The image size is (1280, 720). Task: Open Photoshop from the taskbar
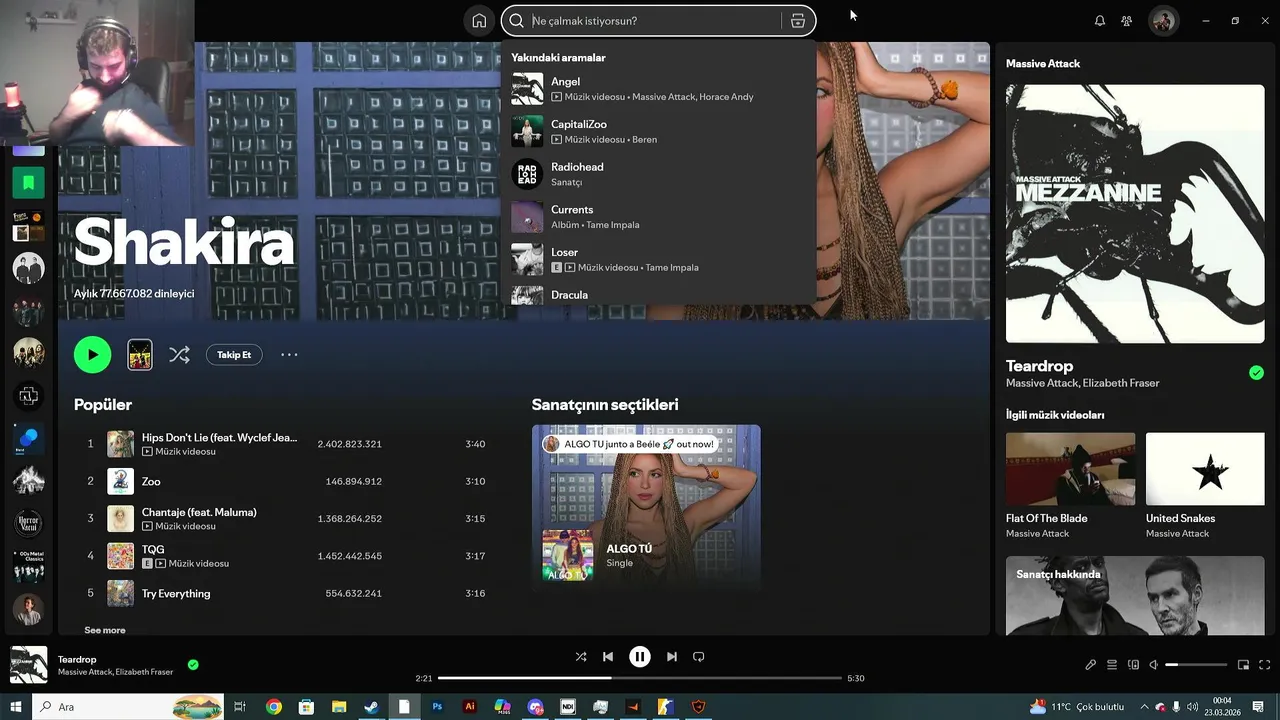pyautogui.click(x=437, y=707)
